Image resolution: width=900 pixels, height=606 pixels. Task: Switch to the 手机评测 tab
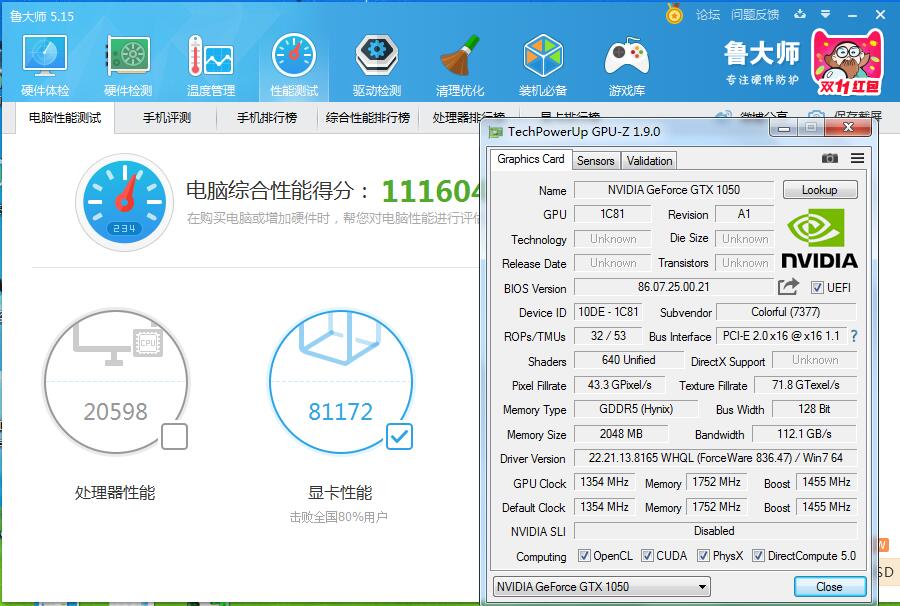tap(166, 118)
